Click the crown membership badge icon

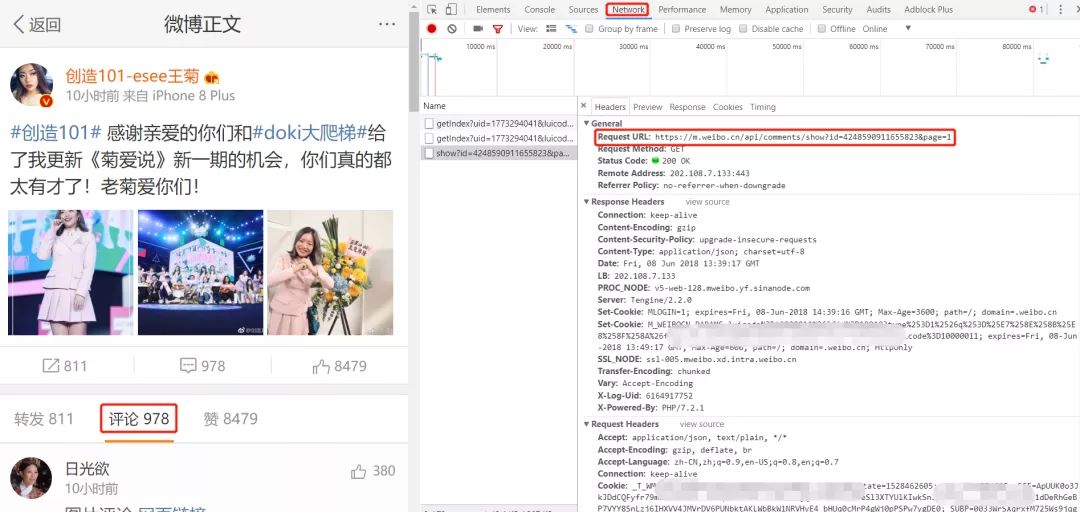211,78
